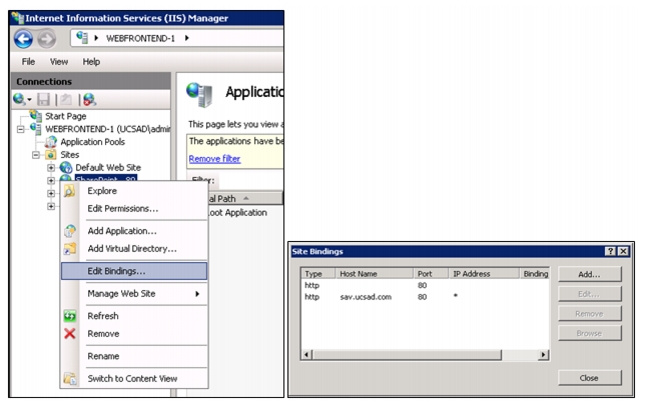The width and height of the screenshot is (648, 408).
Task: Open the Connect icon dropdown arrow
Action: click(29, 100)
